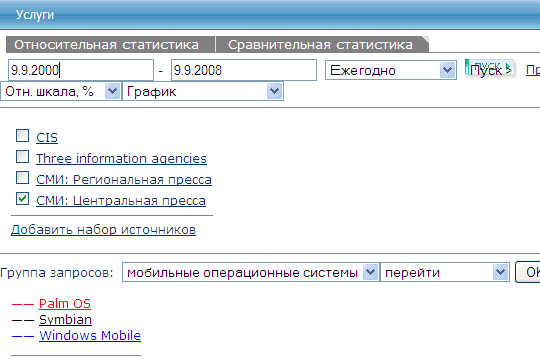Click Добавить набор источников link

[103, 229]
